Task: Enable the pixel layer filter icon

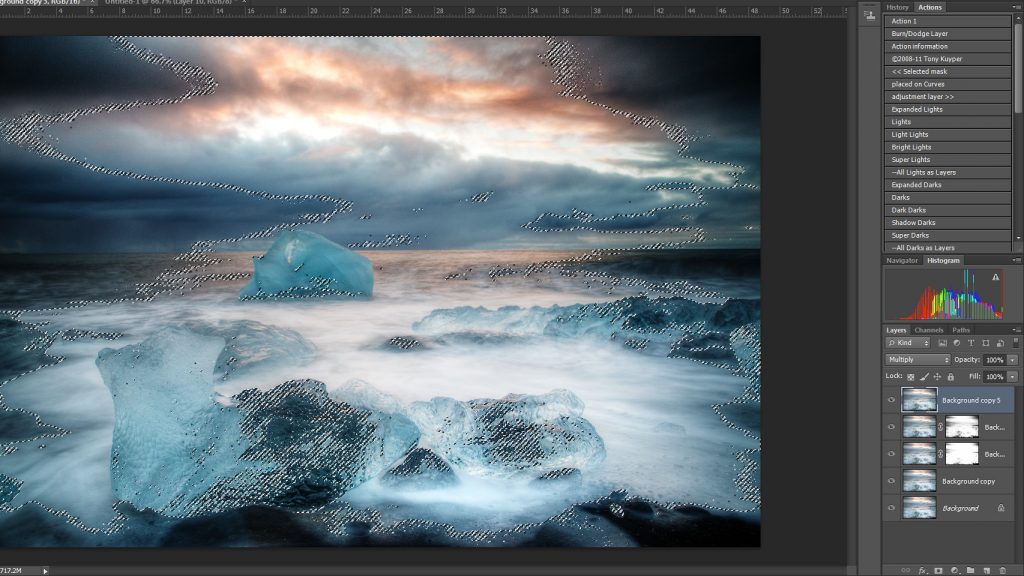Action: point(942,343)
